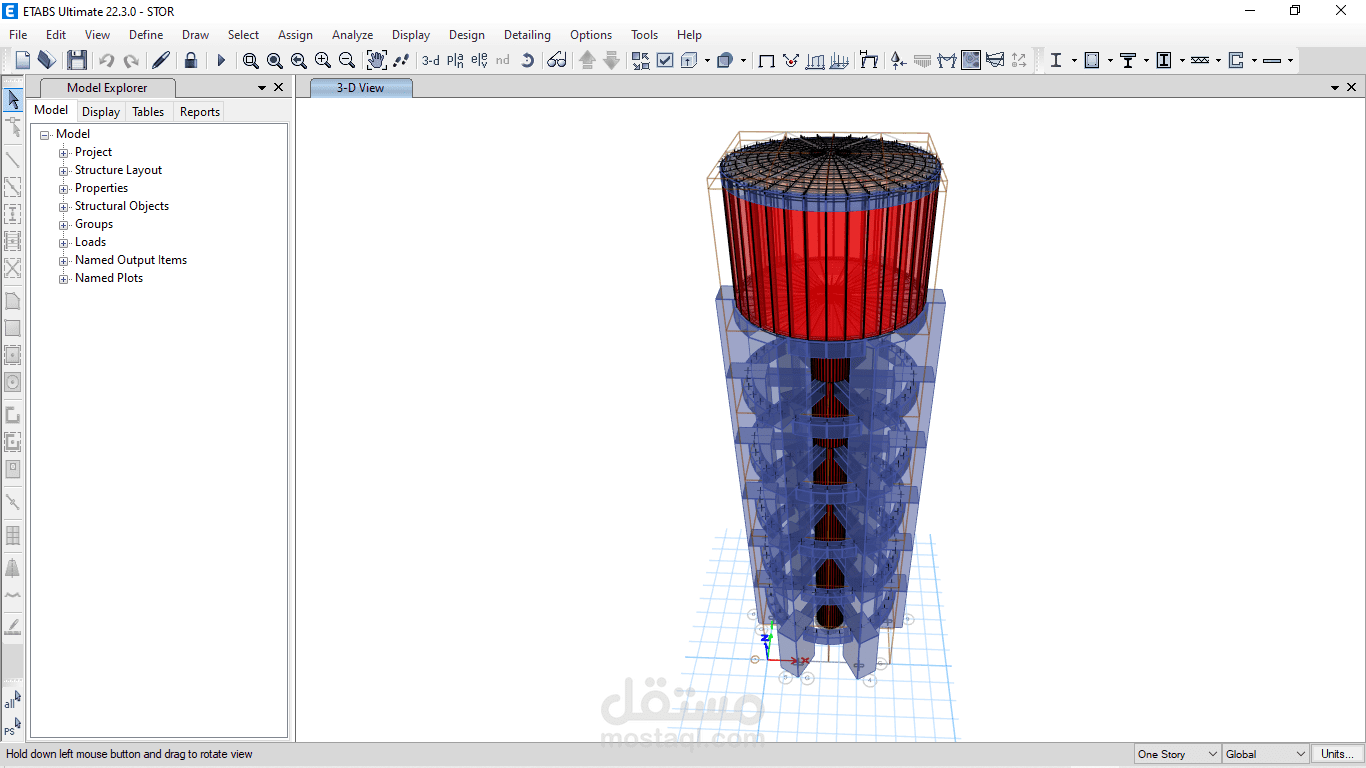
Task: Open the I-section steel frame design dropdown
Action: click(1074, 60)
